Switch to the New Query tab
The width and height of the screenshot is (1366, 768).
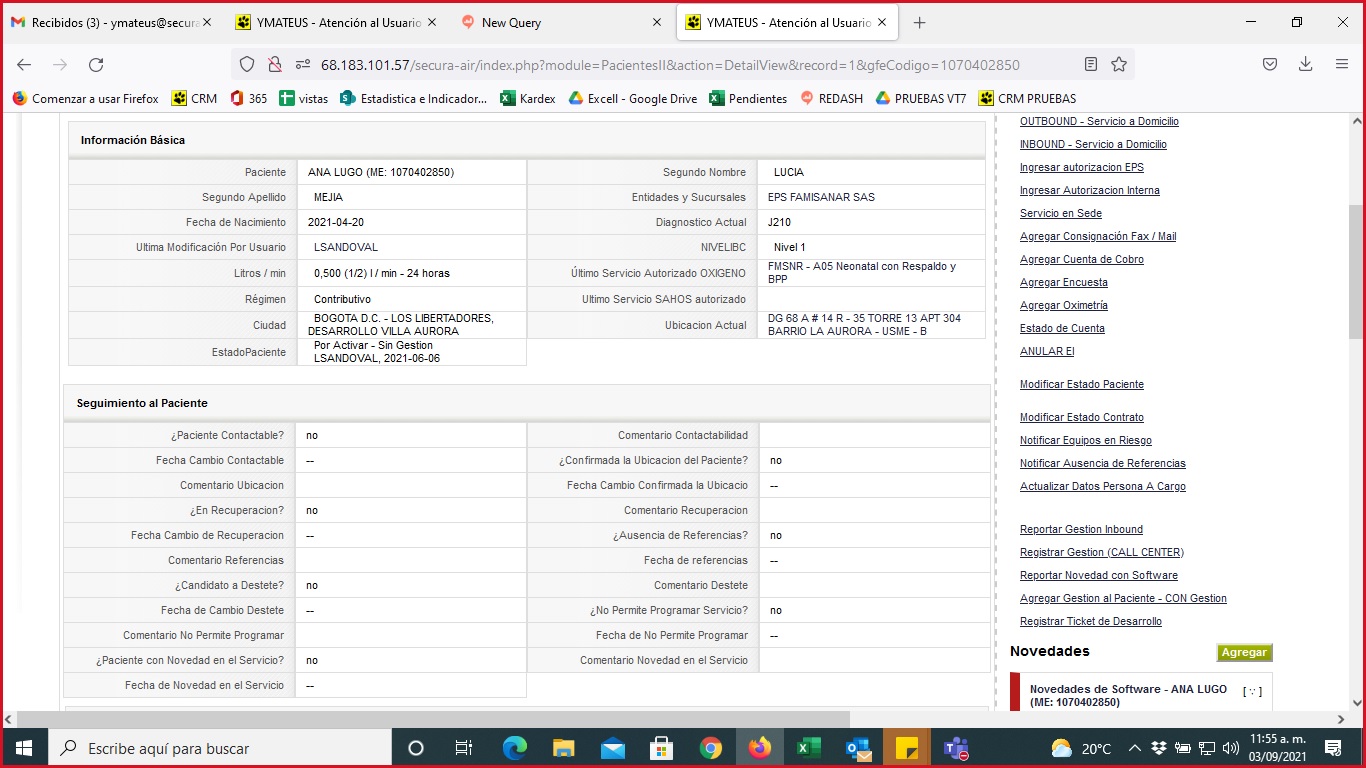tap(561, 23)
